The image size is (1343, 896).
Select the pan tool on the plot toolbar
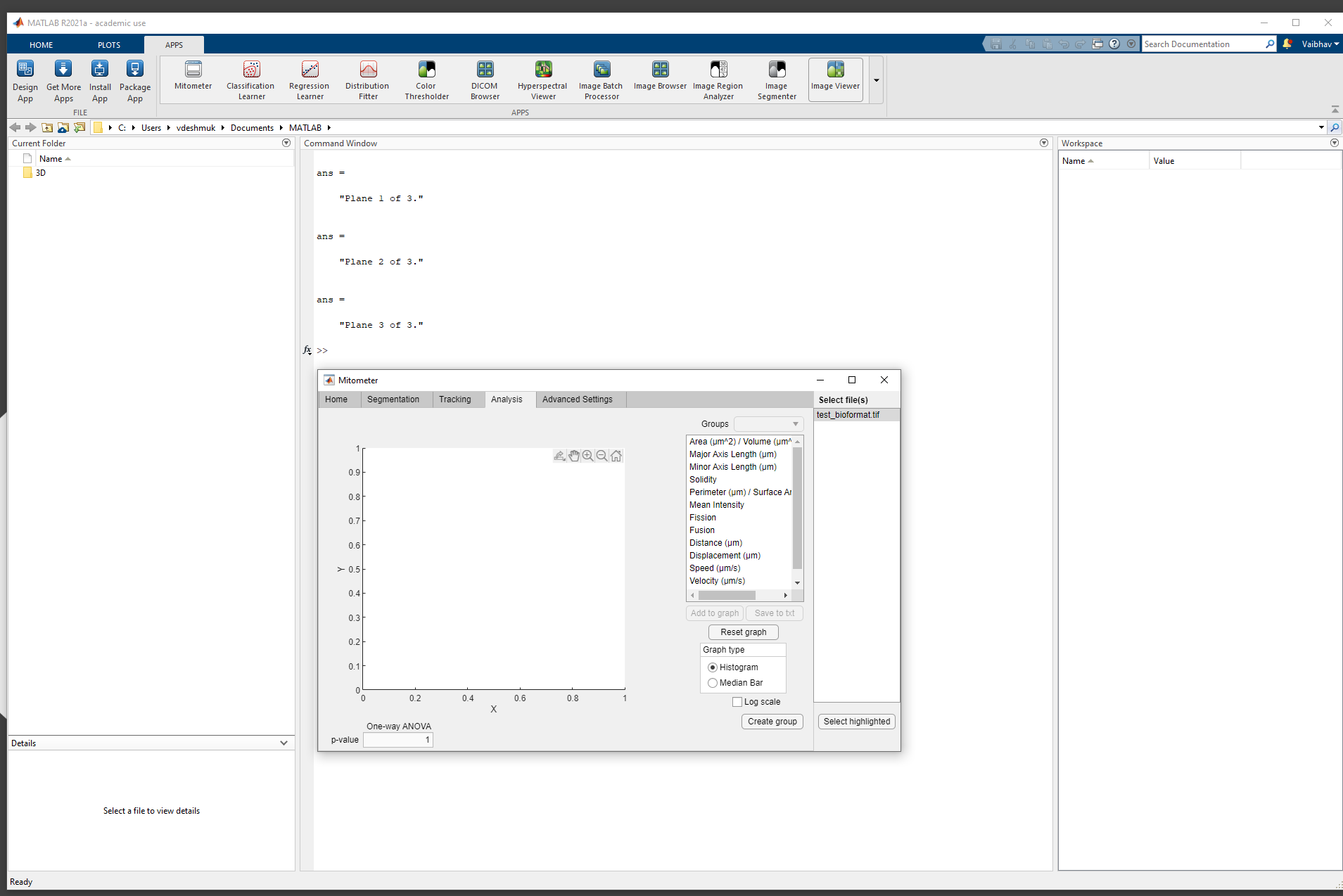[x=573, y=455]
